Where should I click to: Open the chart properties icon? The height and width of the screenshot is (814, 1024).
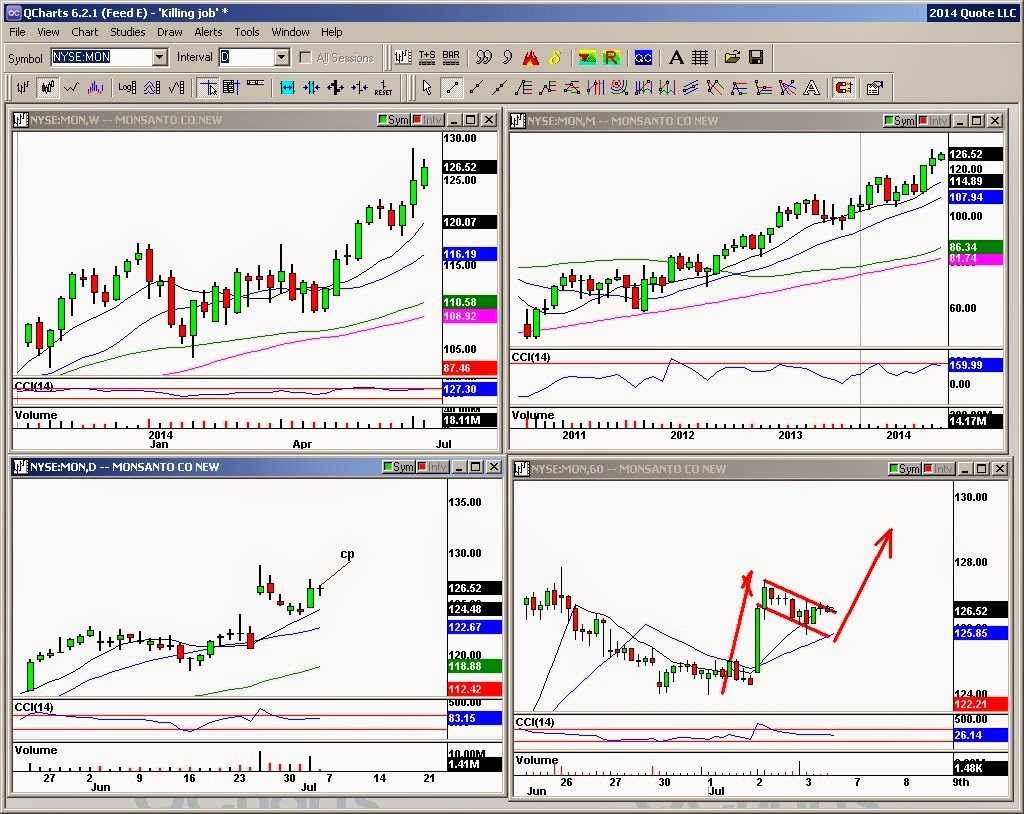[x=874, y=88]
